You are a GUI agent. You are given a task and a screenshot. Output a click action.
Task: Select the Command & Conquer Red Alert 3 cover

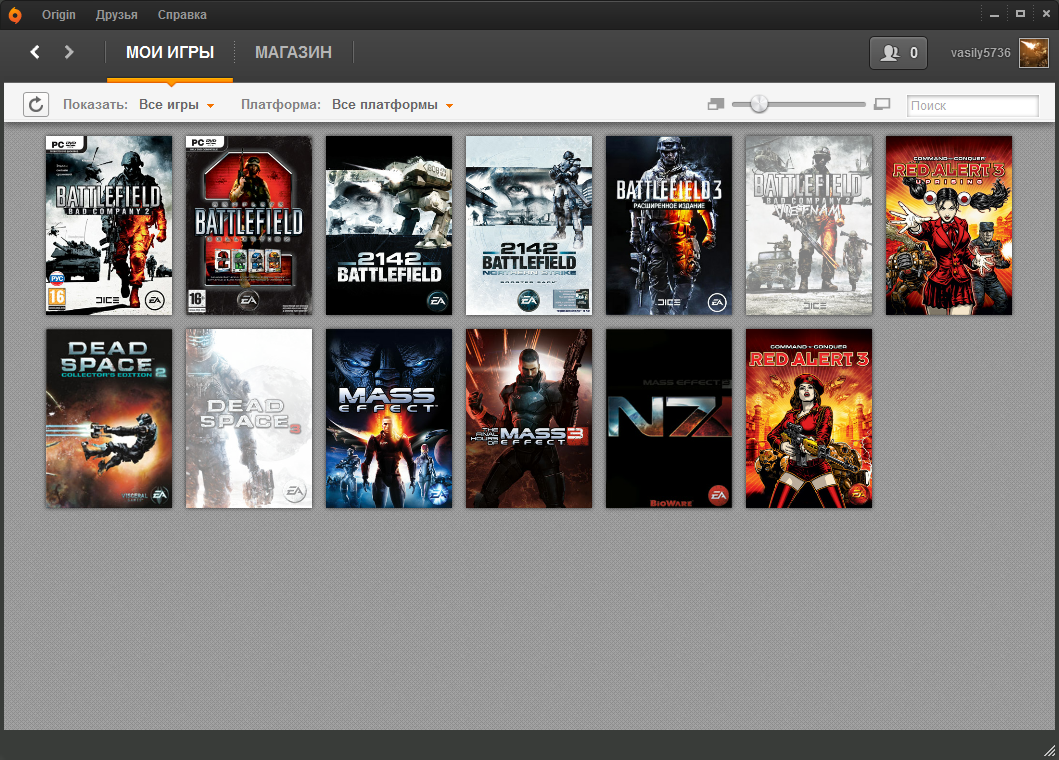(x=809, y=418)
